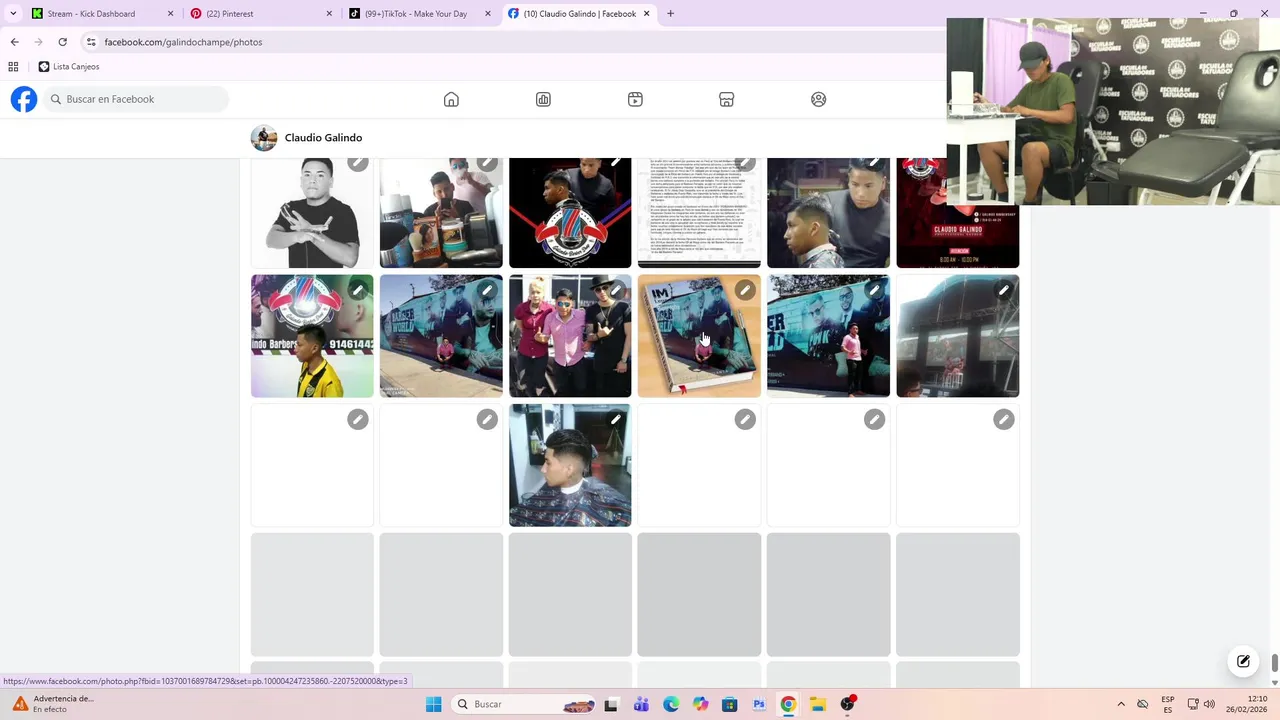Open the ESP language indicator
1280x720 pixels.
[x=1168, y=704]
